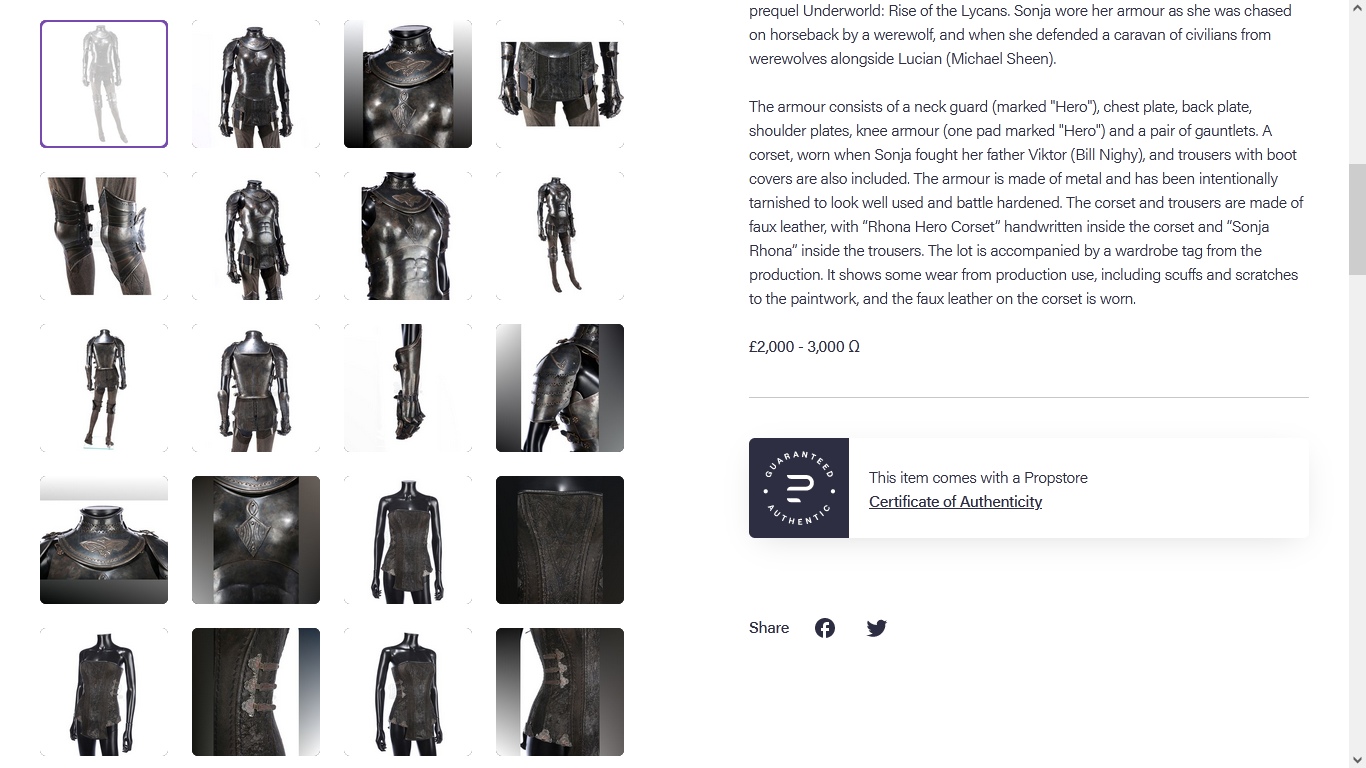Click the scrollbar down arrow

pos(1357,759)
